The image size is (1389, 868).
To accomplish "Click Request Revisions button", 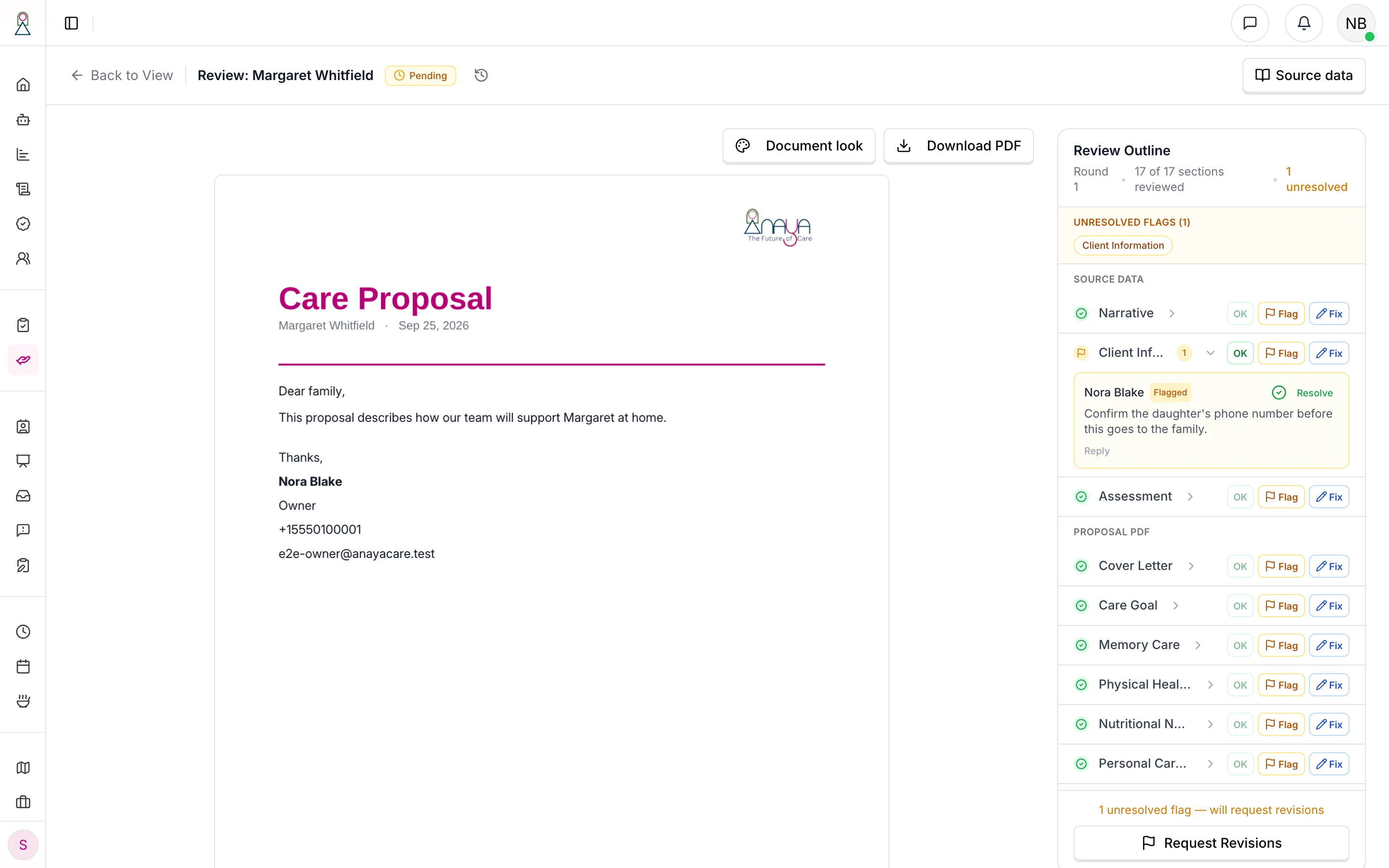I will point(1211,843).
